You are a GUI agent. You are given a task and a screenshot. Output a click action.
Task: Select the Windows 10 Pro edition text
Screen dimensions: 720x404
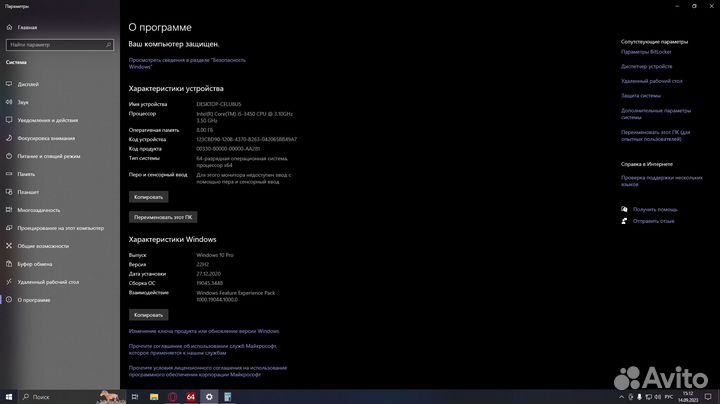pos(215,255)
